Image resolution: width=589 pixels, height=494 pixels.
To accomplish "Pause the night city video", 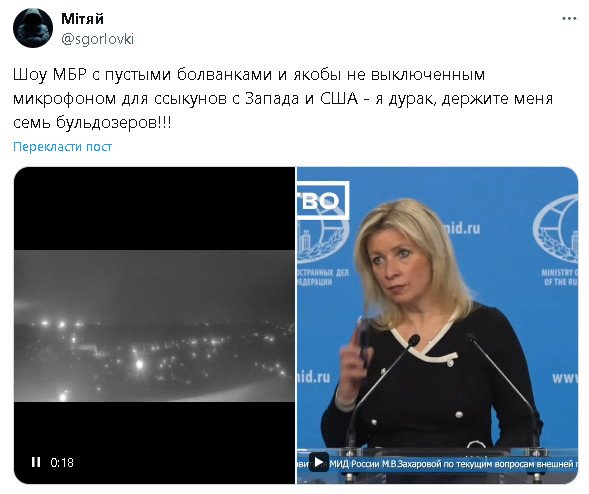I will click(36, 462).
